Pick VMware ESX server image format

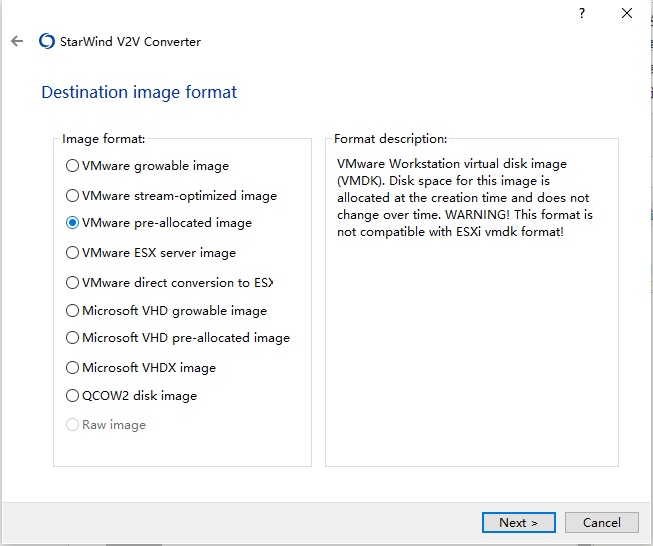(x=72, y=253)
